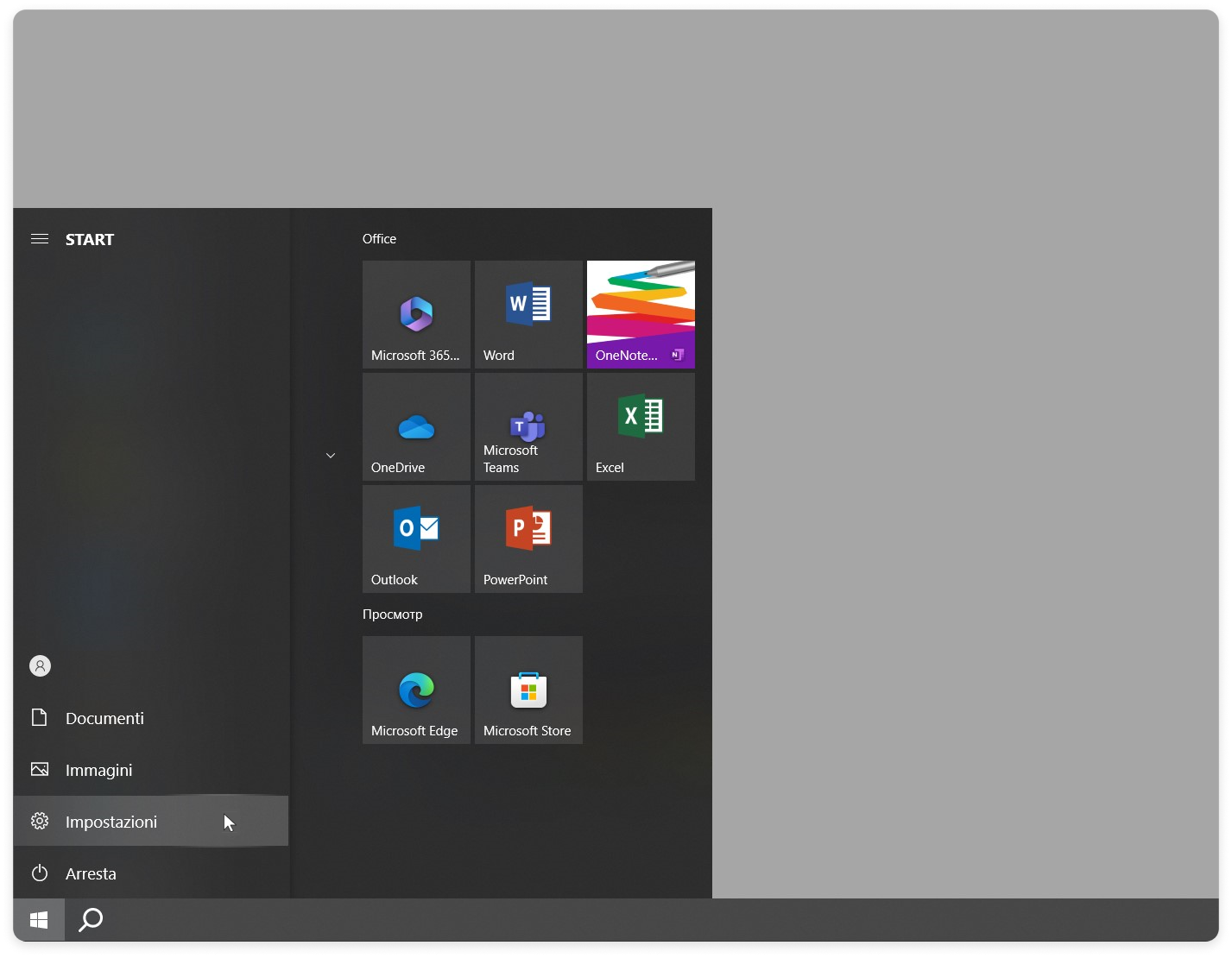Launch Word from the Office tiles
Screen dimensions: 1232x958
pyautogui.click(x=528, y=314)
